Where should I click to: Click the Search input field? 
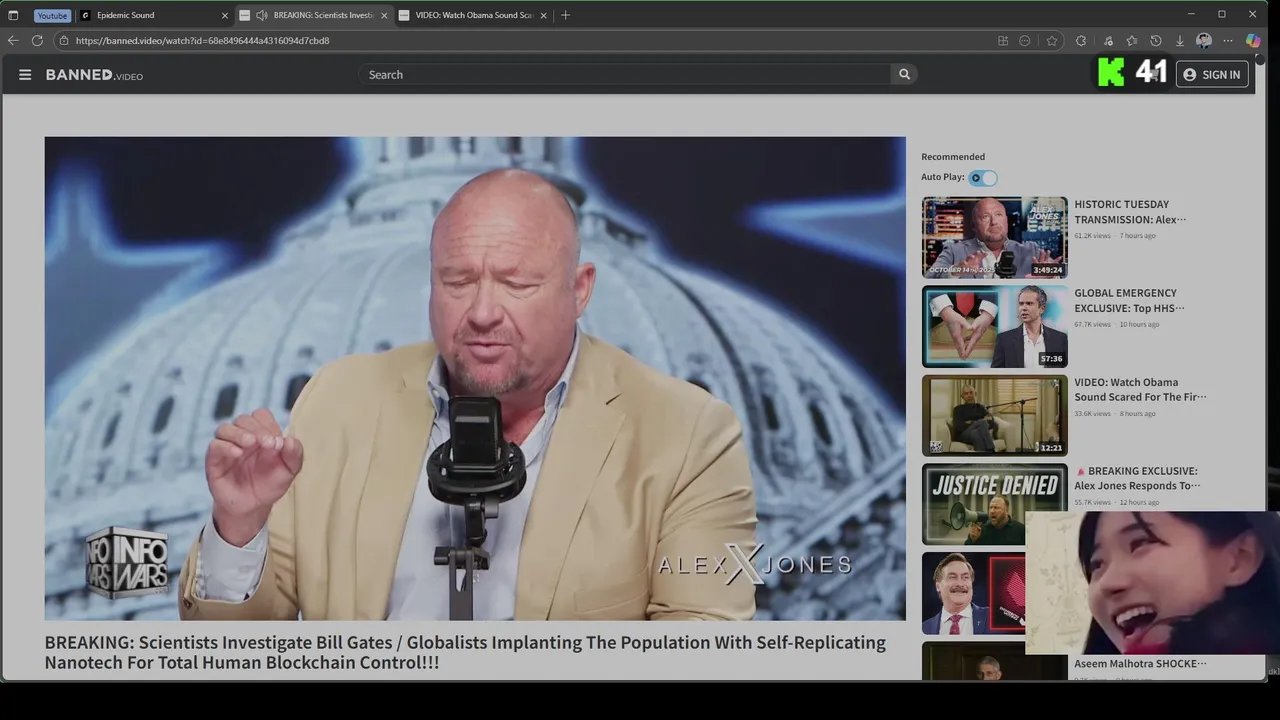tap(625, 75)
